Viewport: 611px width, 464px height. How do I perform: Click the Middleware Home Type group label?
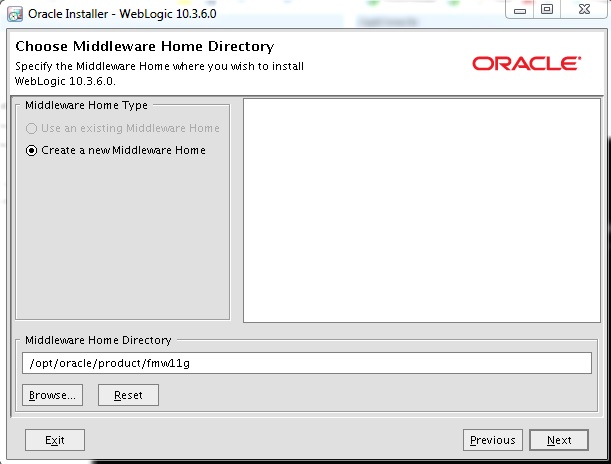[x=86, y=104]
